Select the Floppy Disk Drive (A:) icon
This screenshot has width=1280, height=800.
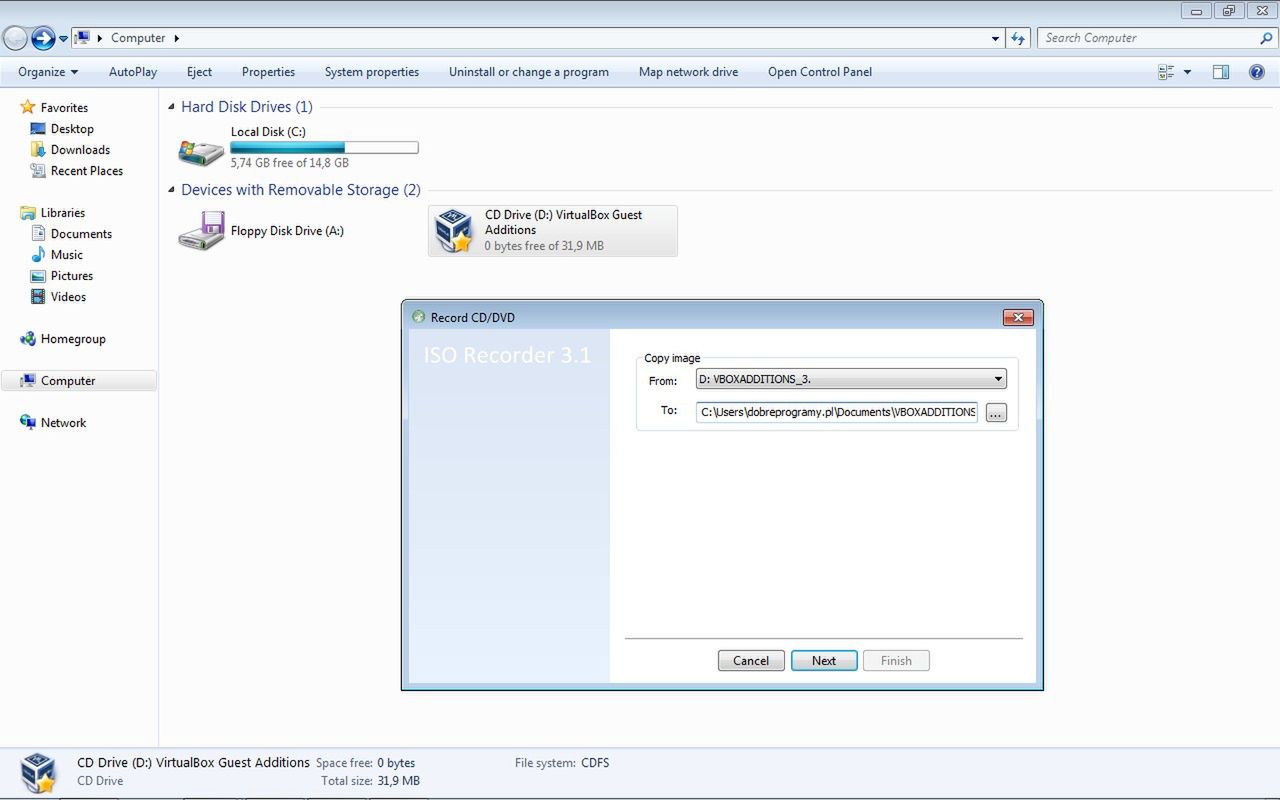[201, 231]
